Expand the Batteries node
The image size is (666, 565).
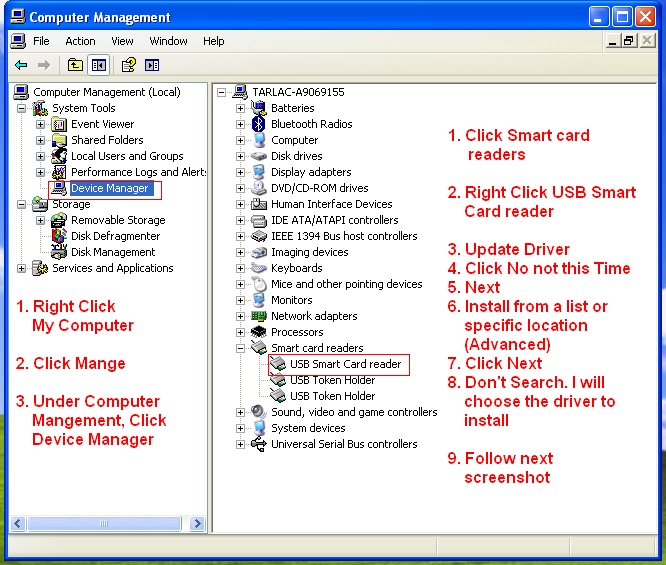pyautogui.click(x=240, y=108)
